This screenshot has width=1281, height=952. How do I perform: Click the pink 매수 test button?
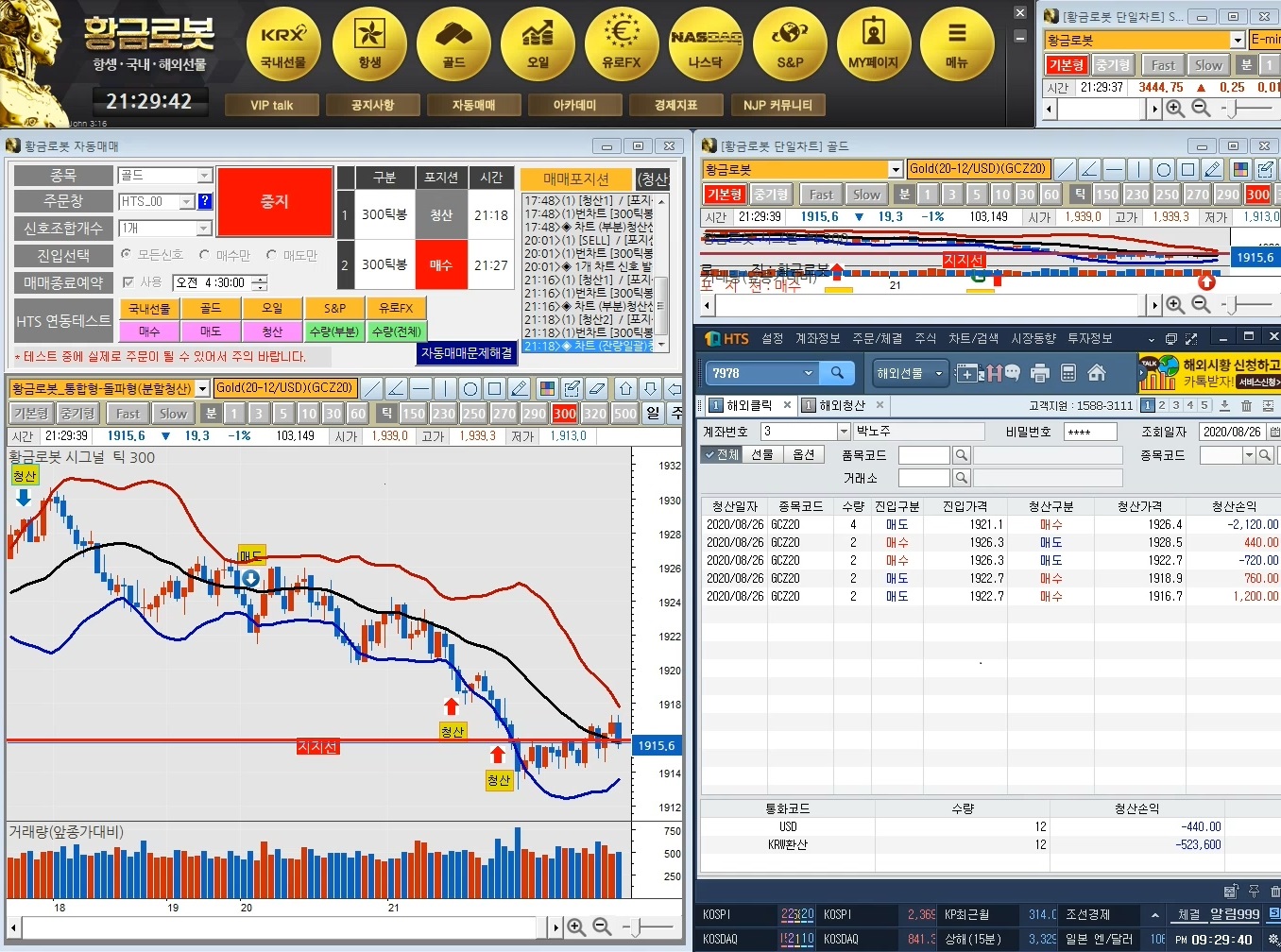(x=149, y=331)
